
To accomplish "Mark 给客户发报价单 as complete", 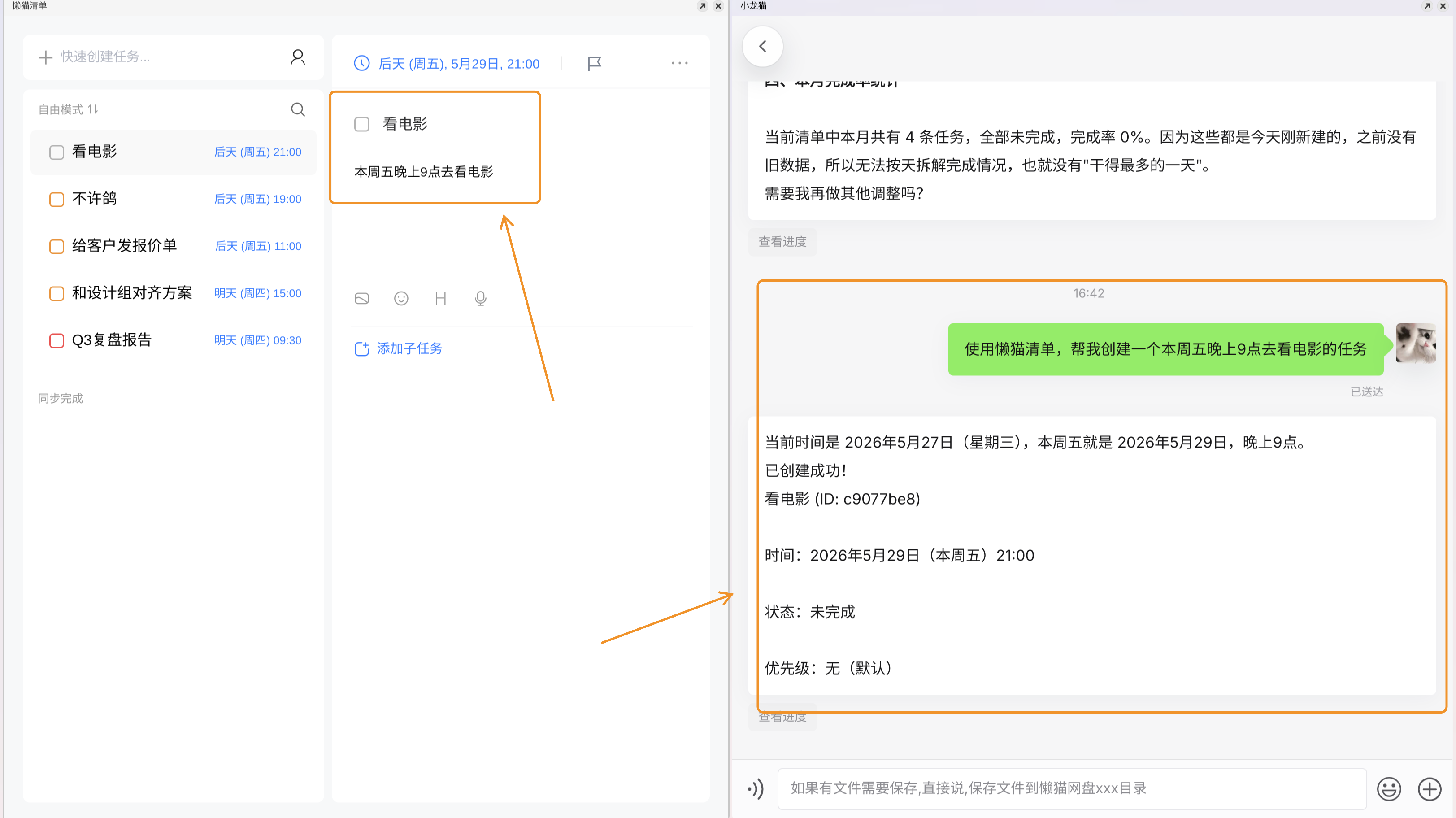I will coord(57,247).
